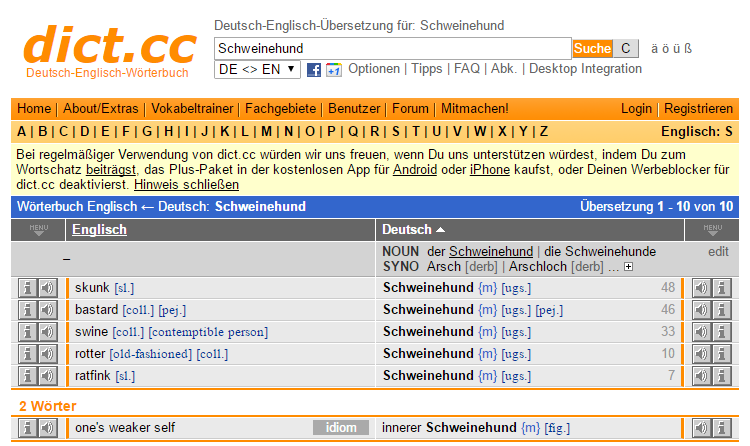Play English audio for bastard

click(x=47, y=310)
